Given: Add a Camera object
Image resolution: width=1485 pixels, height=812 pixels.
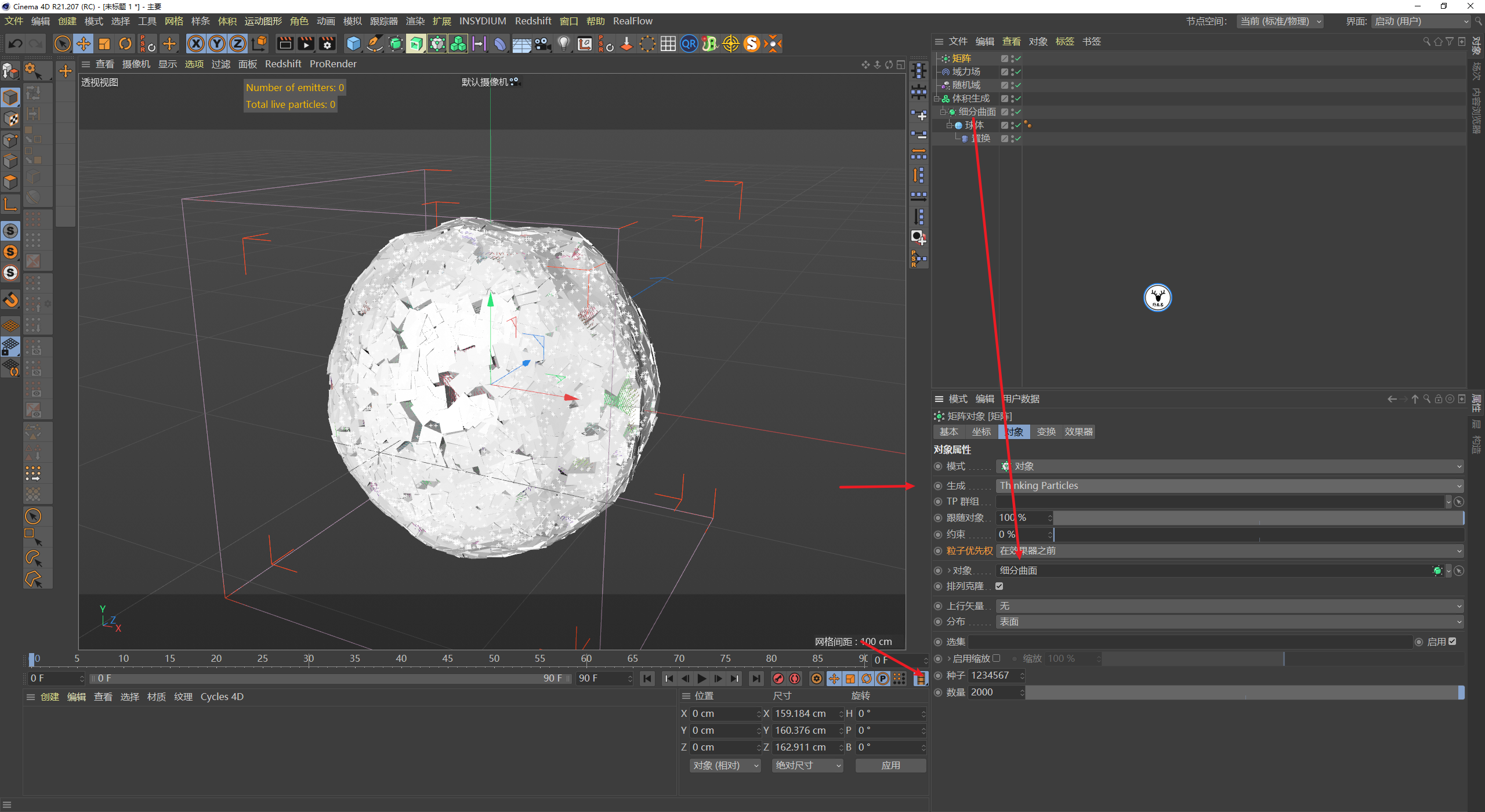Looking at the screenshot, I should [543, 43].
